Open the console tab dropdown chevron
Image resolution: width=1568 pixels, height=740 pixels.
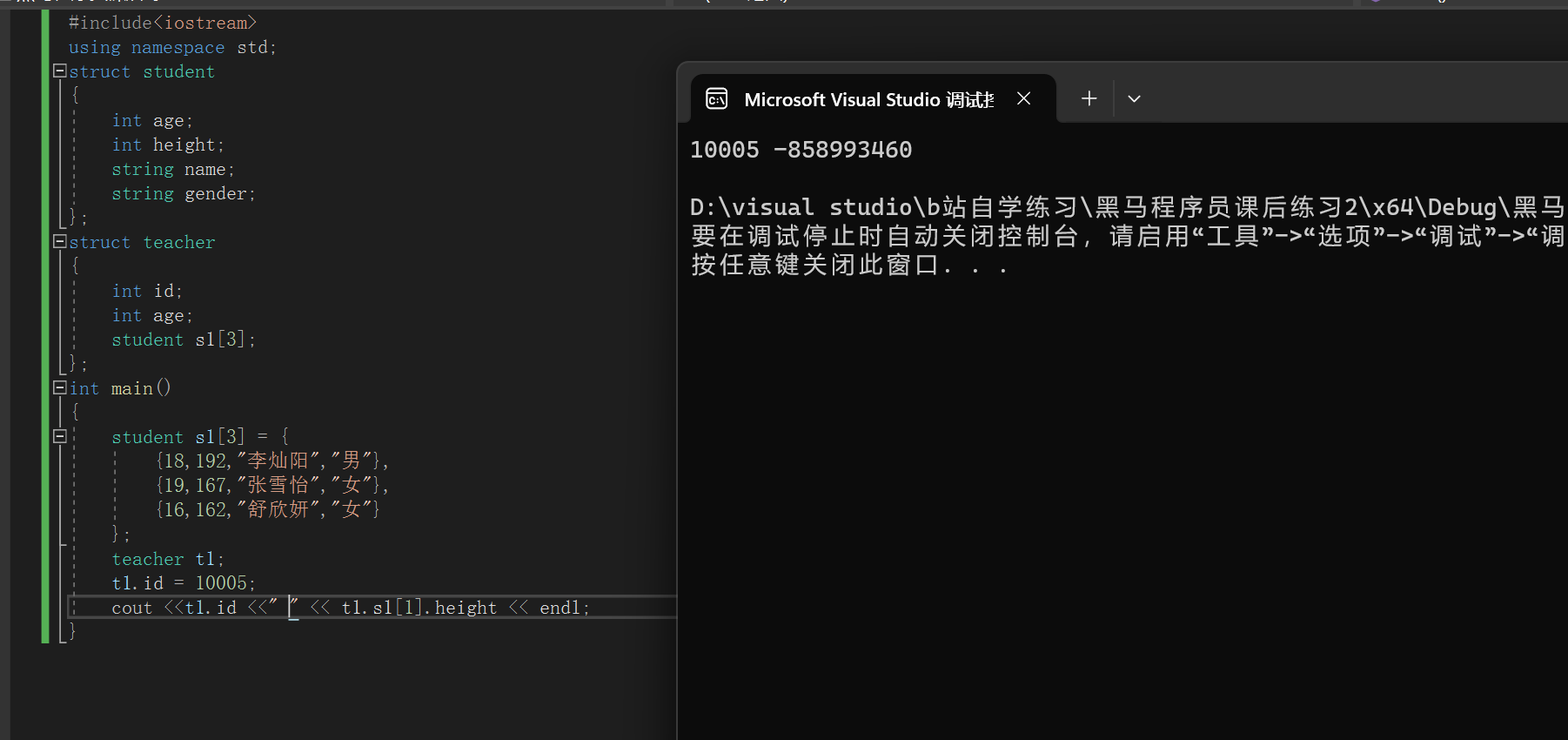click(1134, 98)
